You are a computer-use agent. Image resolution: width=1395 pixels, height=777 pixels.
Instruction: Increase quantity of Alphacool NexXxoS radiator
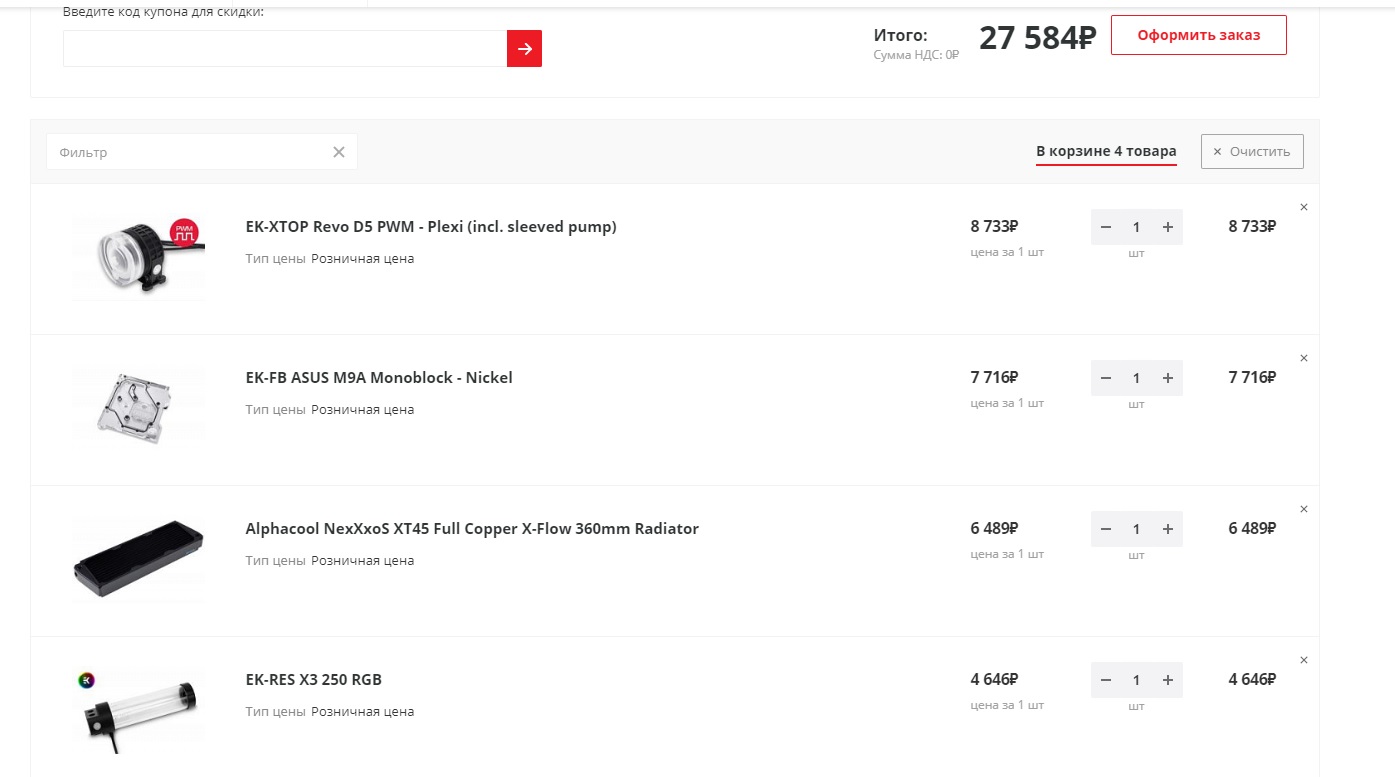[1167, 529]
